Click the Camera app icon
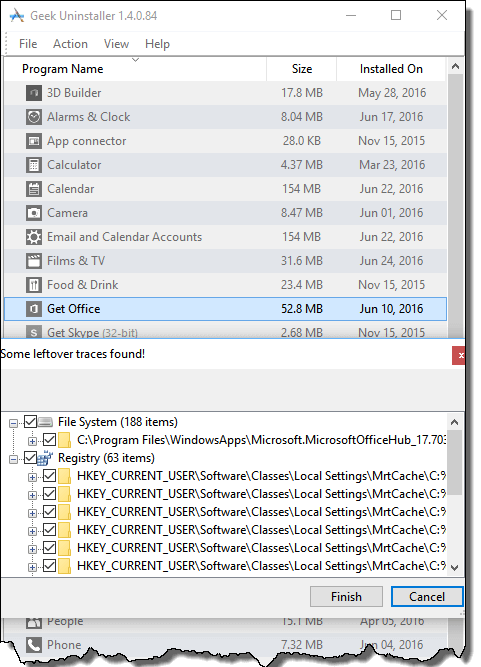 (x=34, y=213)
